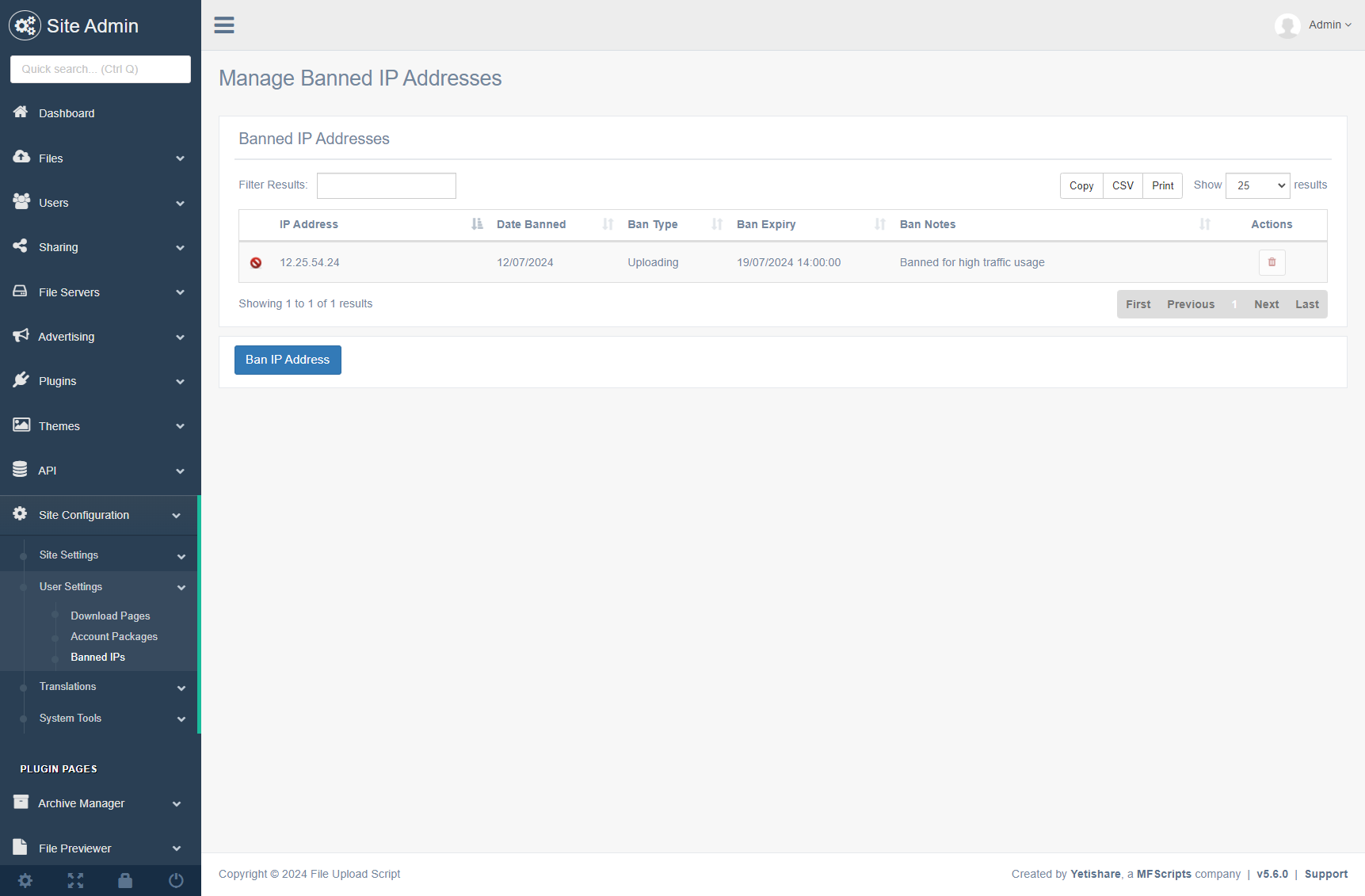Open the Dashboard menu item

pos(67,113)
